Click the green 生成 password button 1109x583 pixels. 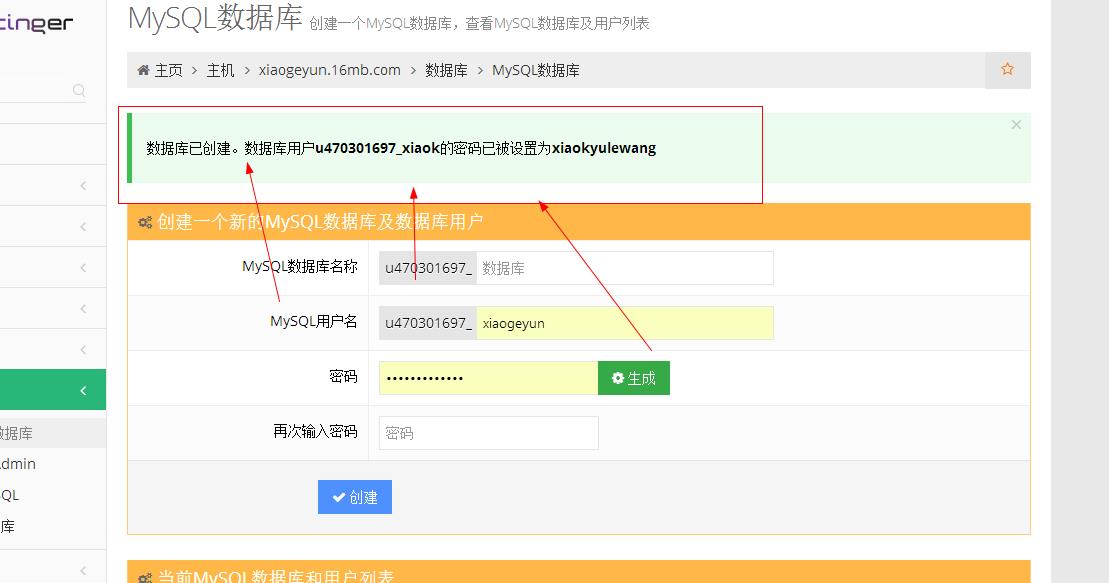point(634,378)
